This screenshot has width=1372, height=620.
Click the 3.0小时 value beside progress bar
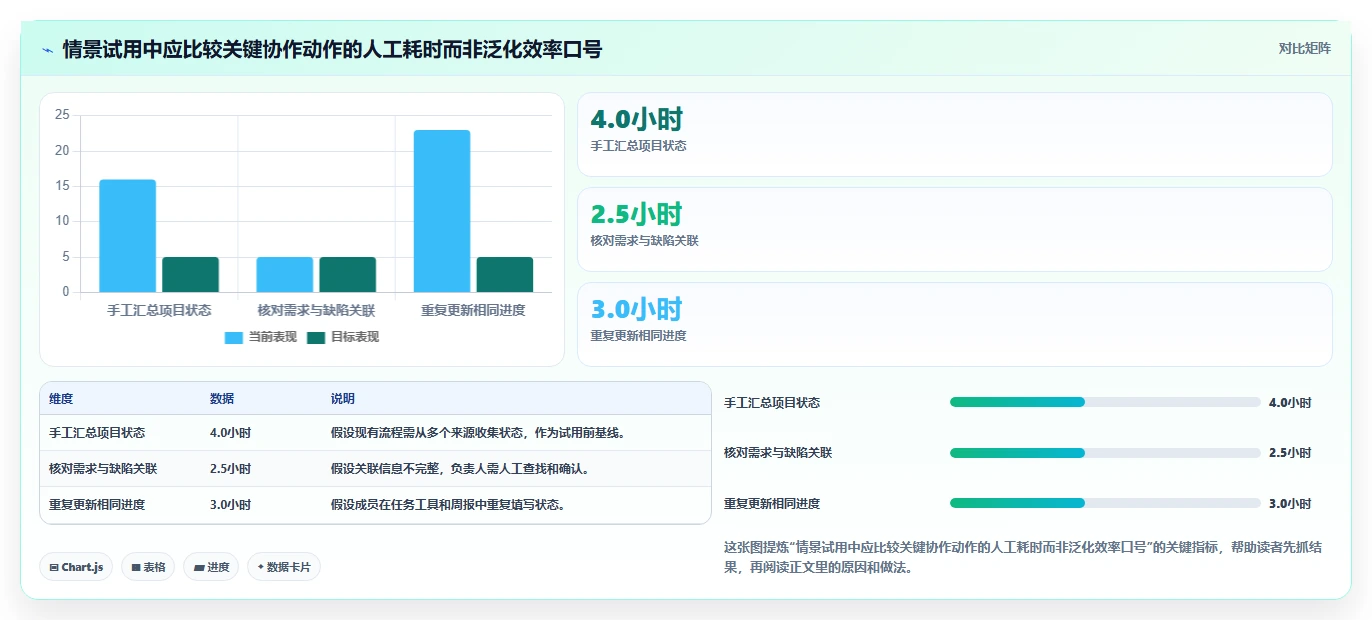1290,504
